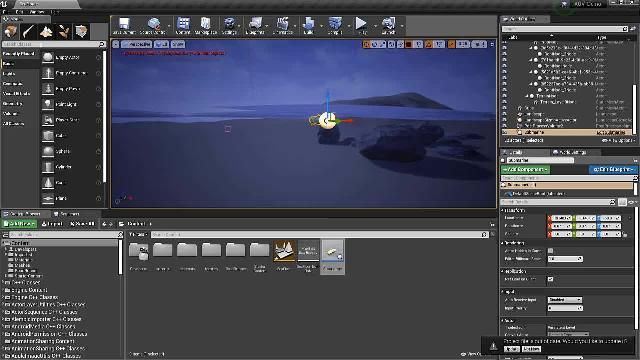The height and width of the screenshot is (360, 640).
Task: Maximize or restore the viewport
Action: pyautogui.click(x=492, y=44)
